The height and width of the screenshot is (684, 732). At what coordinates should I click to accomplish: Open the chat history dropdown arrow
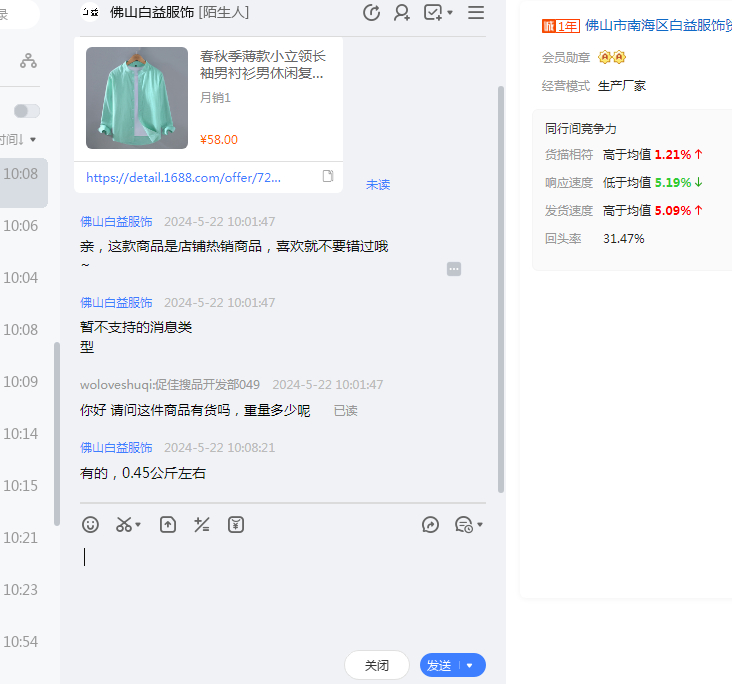pyautogui.click(x=480, y=524)
